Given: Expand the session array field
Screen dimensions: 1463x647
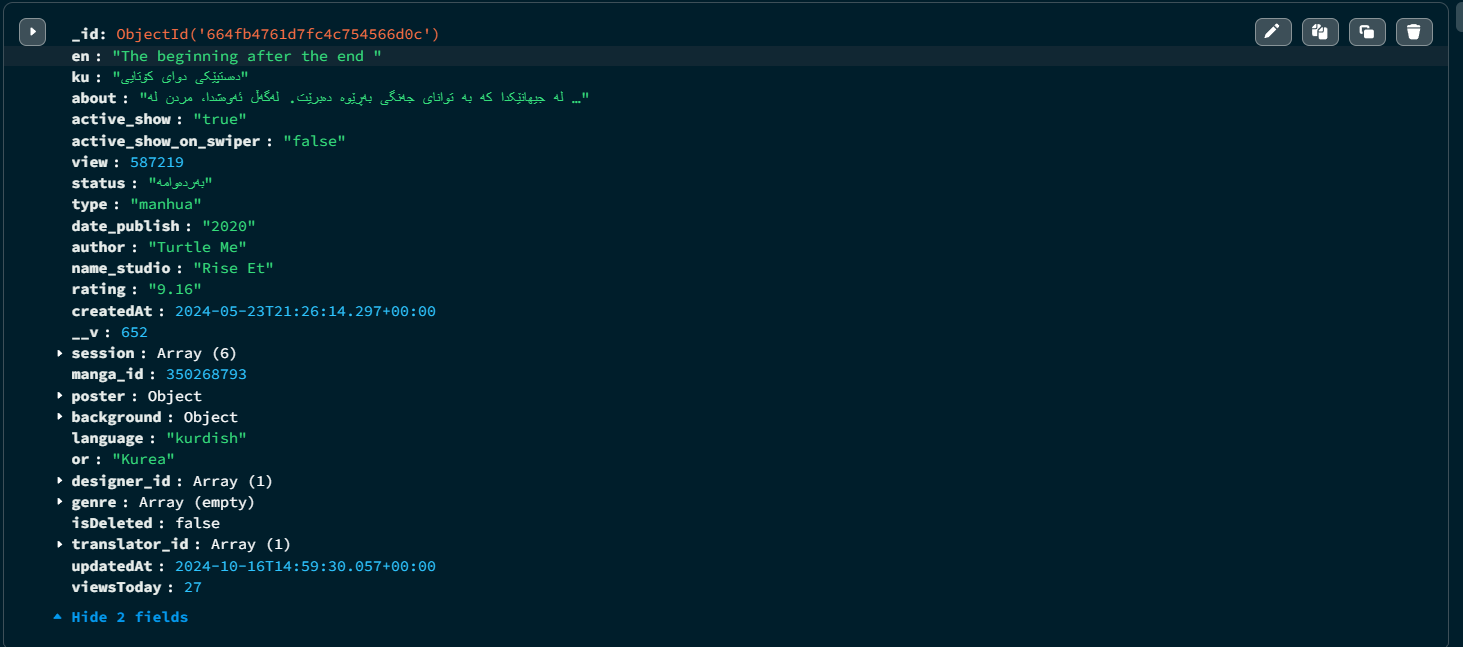Looking at the screenshot, I should (x=60, y=353).
